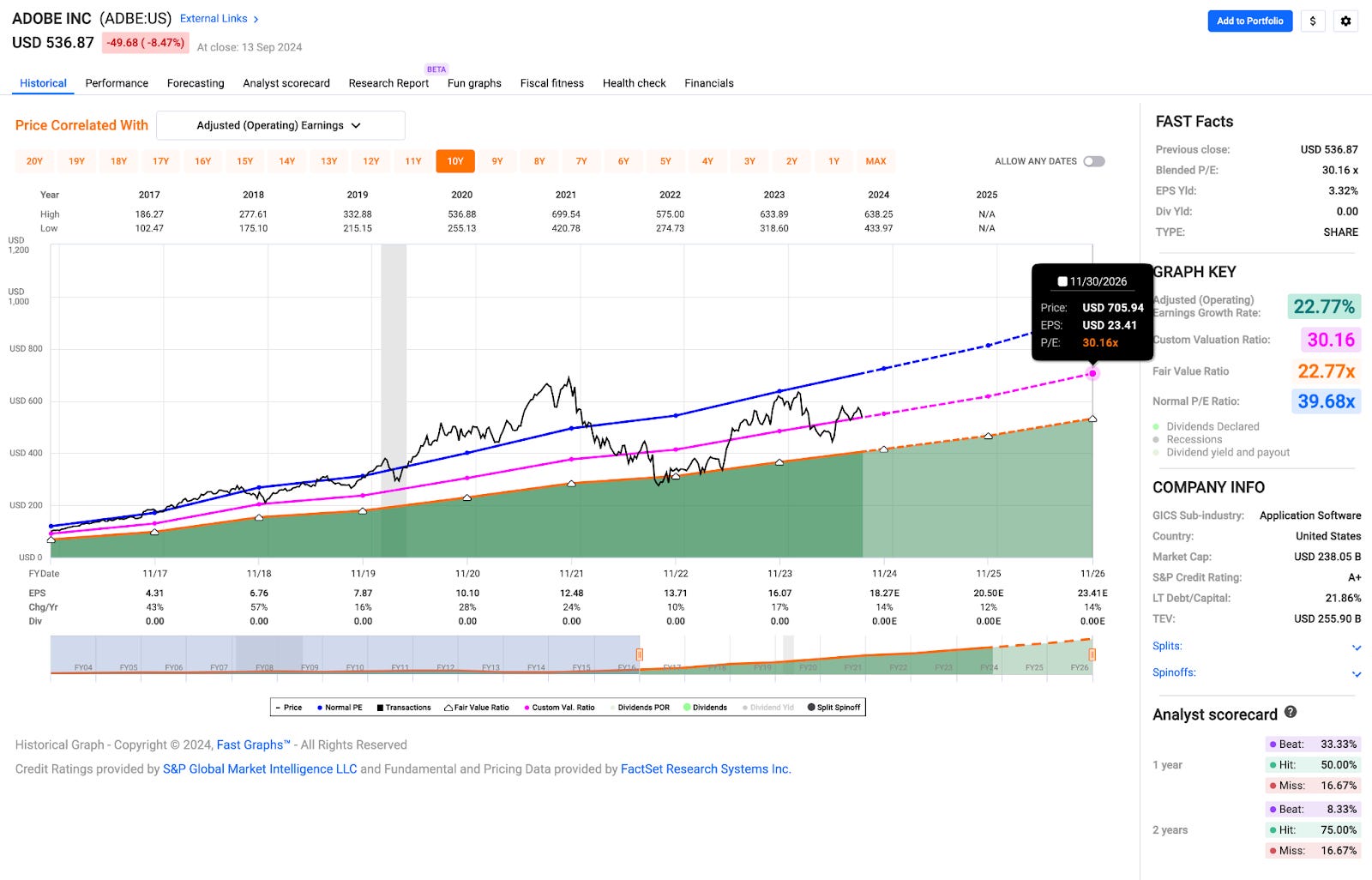Click the pink 11/26 custom valuation point

click(x=1092, y=374)
